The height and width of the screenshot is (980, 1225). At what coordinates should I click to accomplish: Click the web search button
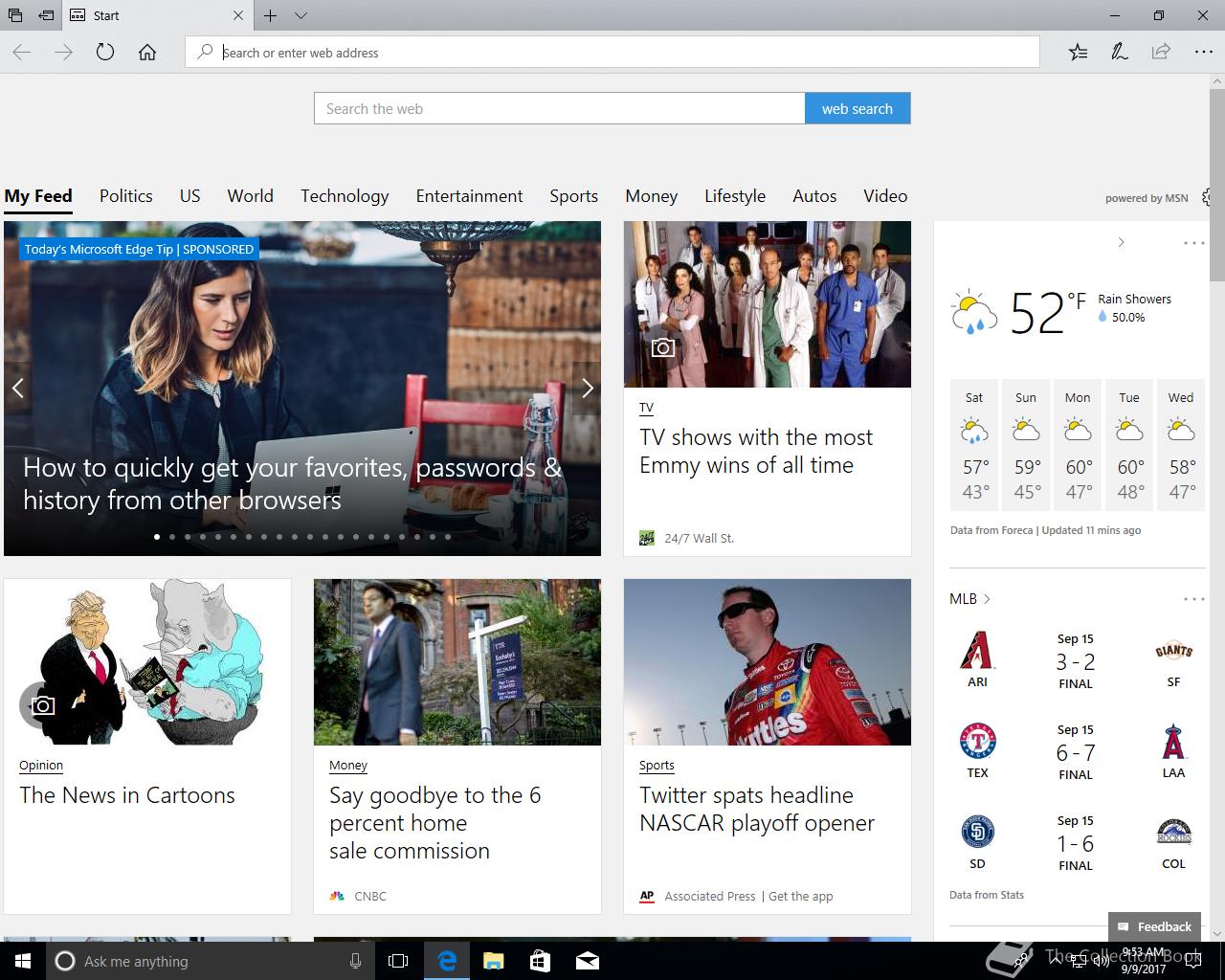pos(857,108)
